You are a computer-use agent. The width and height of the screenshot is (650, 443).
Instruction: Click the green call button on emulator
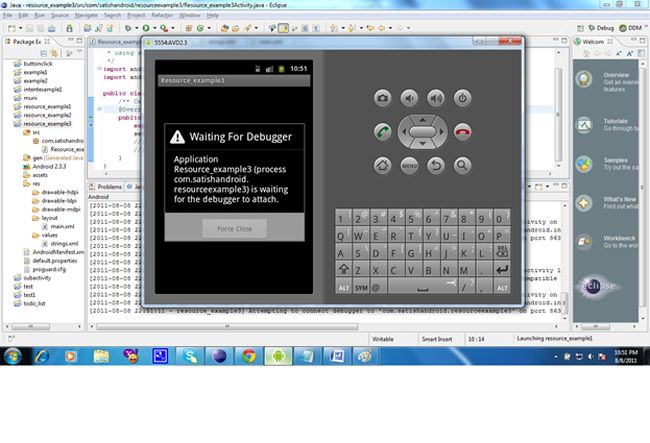click(382, 132)
